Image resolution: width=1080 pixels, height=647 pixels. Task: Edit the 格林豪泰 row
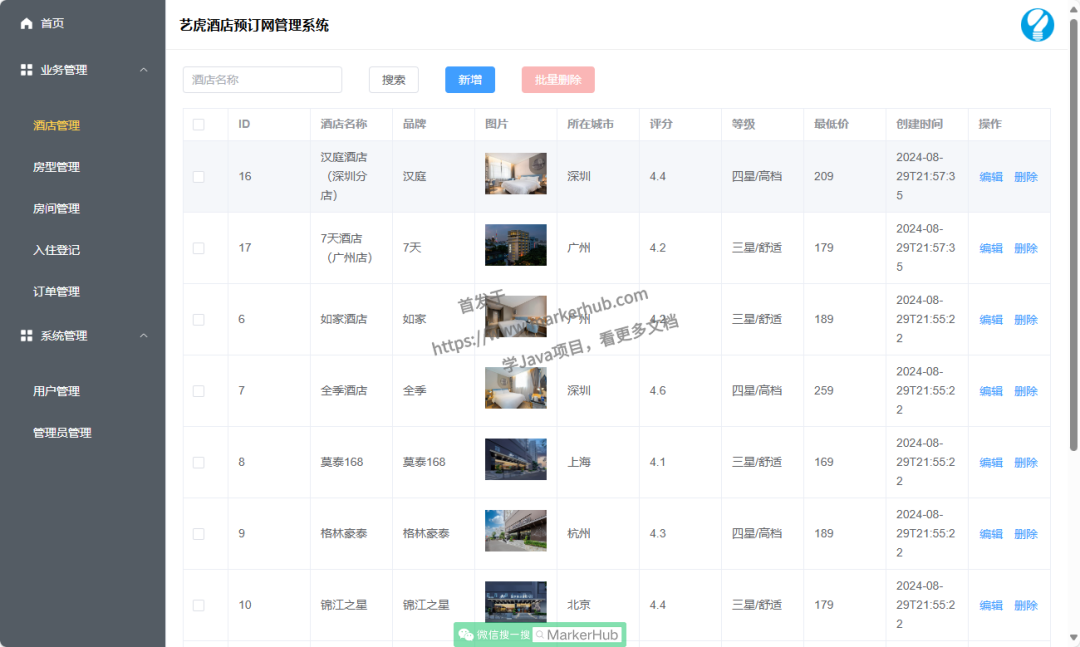(990, 534)
